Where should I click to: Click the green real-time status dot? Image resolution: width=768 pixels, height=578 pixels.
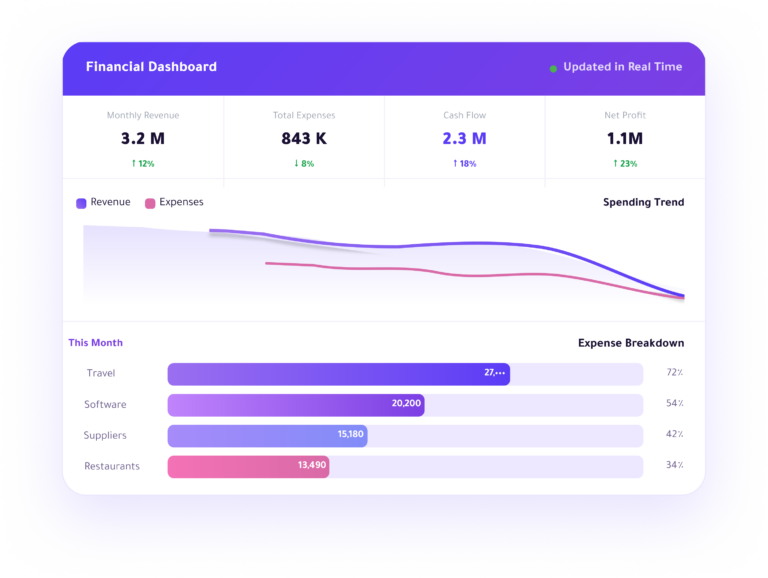(553, 69)
